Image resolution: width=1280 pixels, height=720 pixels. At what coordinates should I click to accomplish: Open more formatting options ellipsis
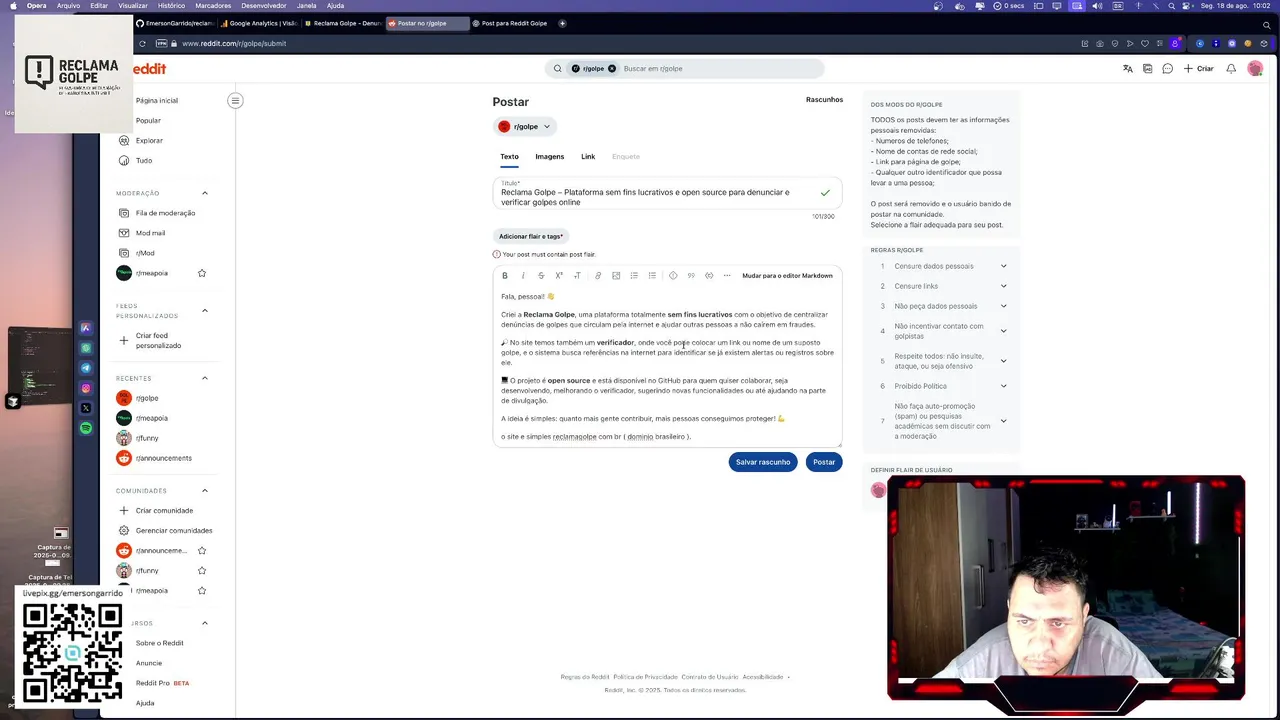click(x=727, y=276)
